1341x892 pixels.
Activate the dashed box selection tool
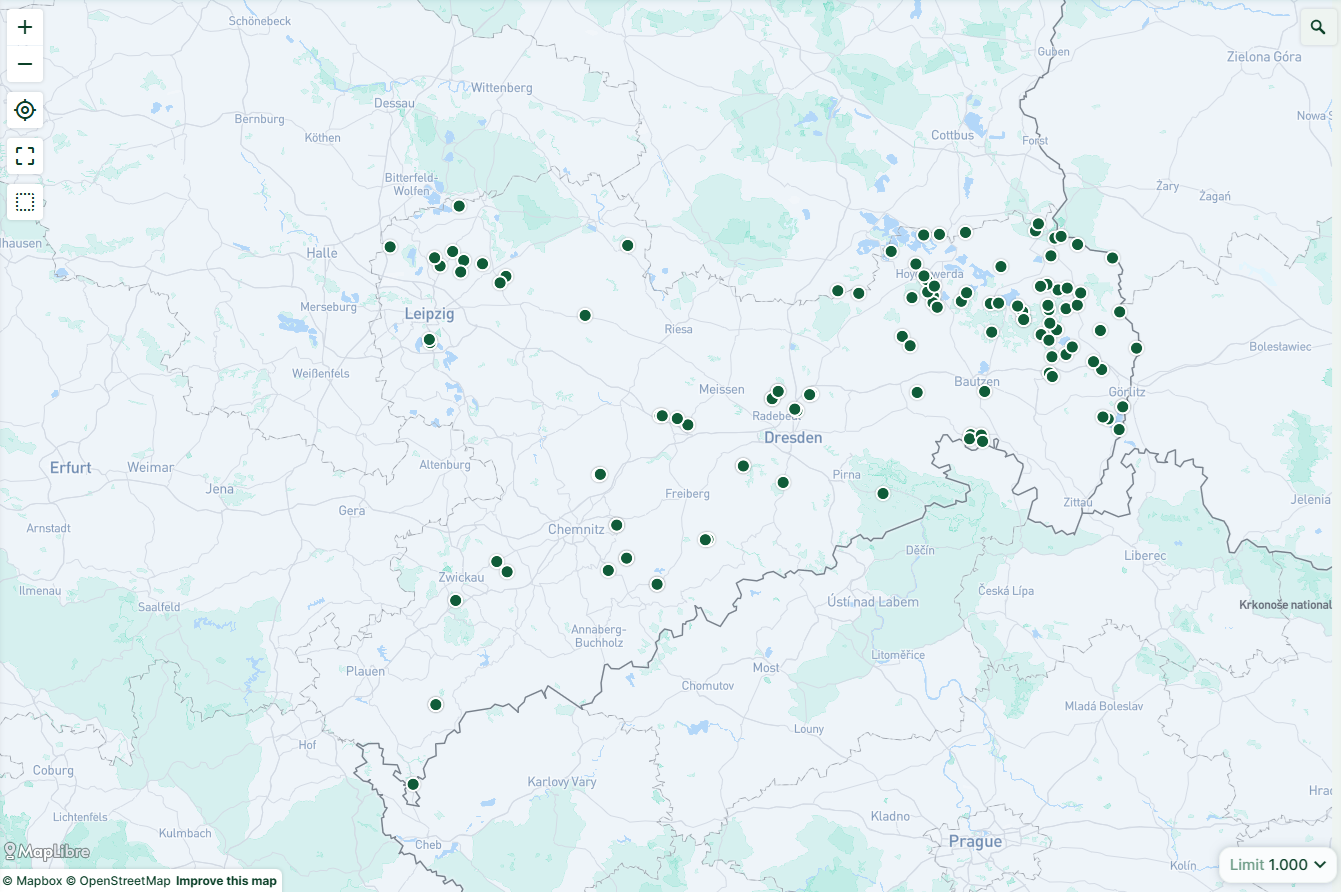pos(25,202)
